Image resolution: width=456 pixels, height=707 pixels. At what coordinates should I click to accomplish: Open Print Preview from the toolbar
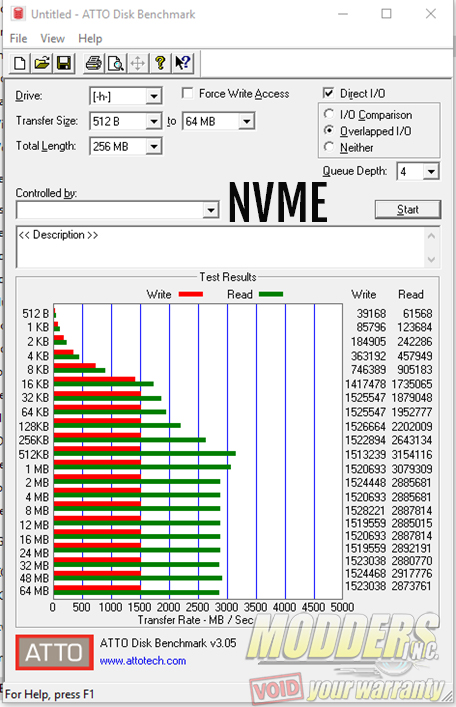coord(115,63)
